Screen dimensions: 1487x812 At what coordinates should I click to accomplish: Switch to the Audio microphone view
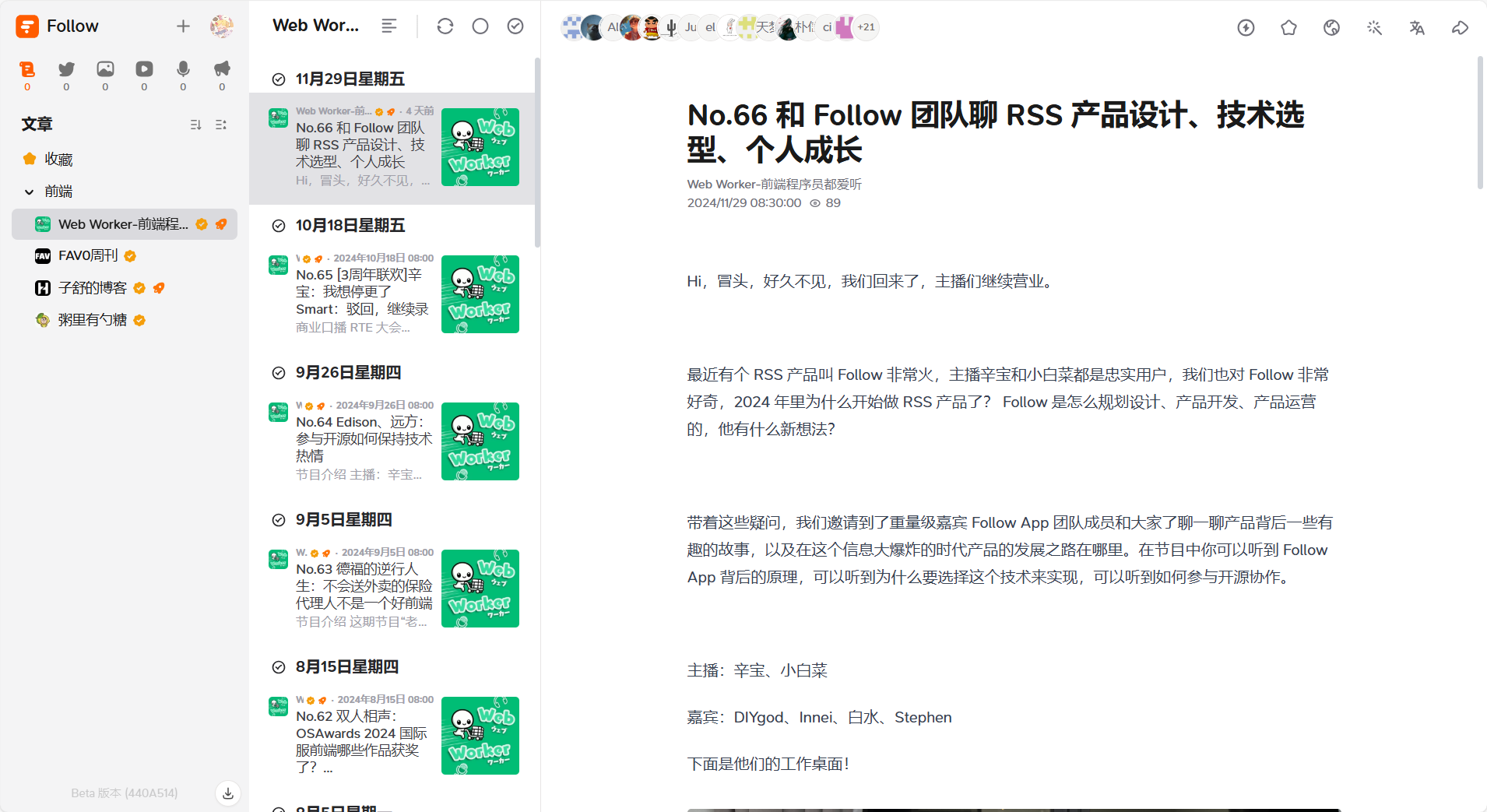click(x=183, y=69)
